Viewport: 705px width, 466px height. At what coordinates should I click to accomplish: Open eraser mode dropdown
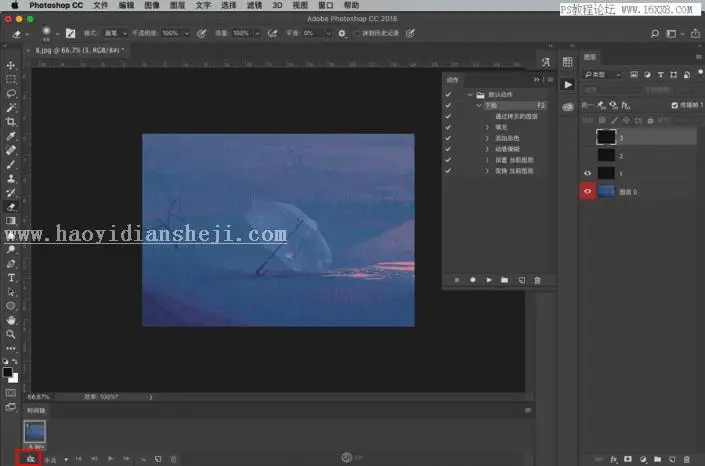pyautogui.click(x=116, y=33)
